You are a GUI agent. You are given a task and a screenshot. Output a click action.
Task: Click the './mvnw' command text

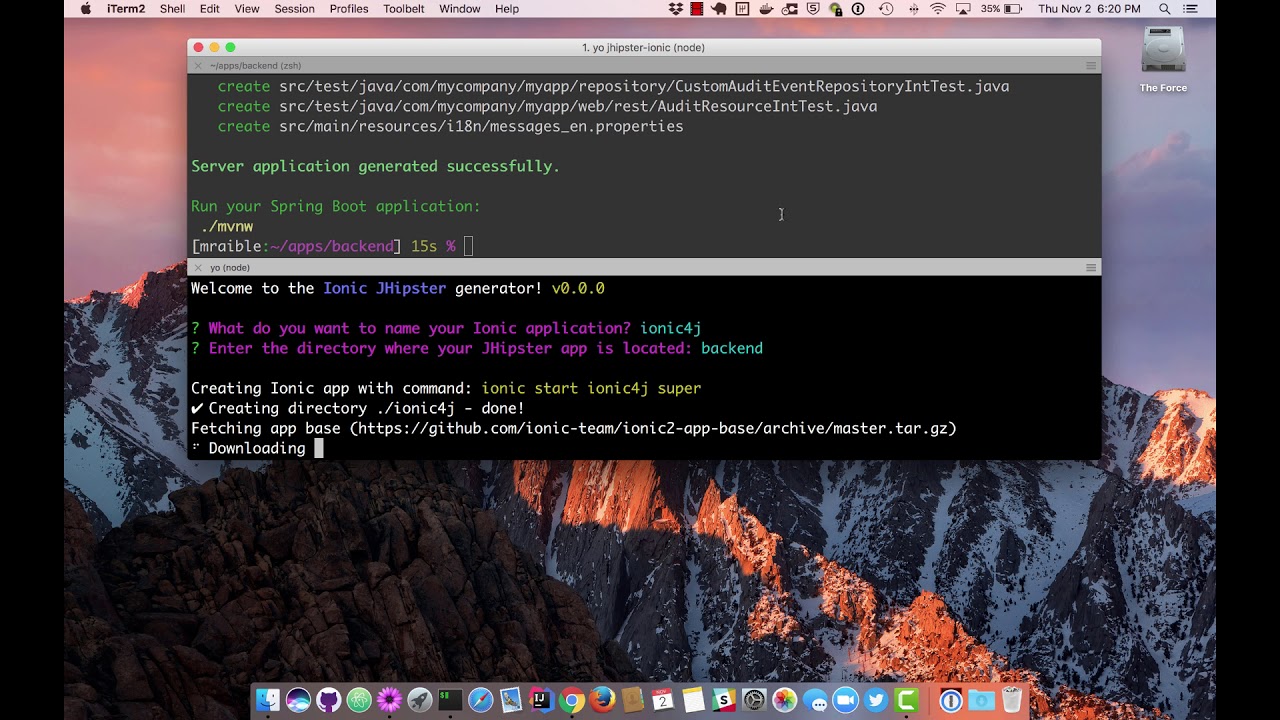[227, 227]
